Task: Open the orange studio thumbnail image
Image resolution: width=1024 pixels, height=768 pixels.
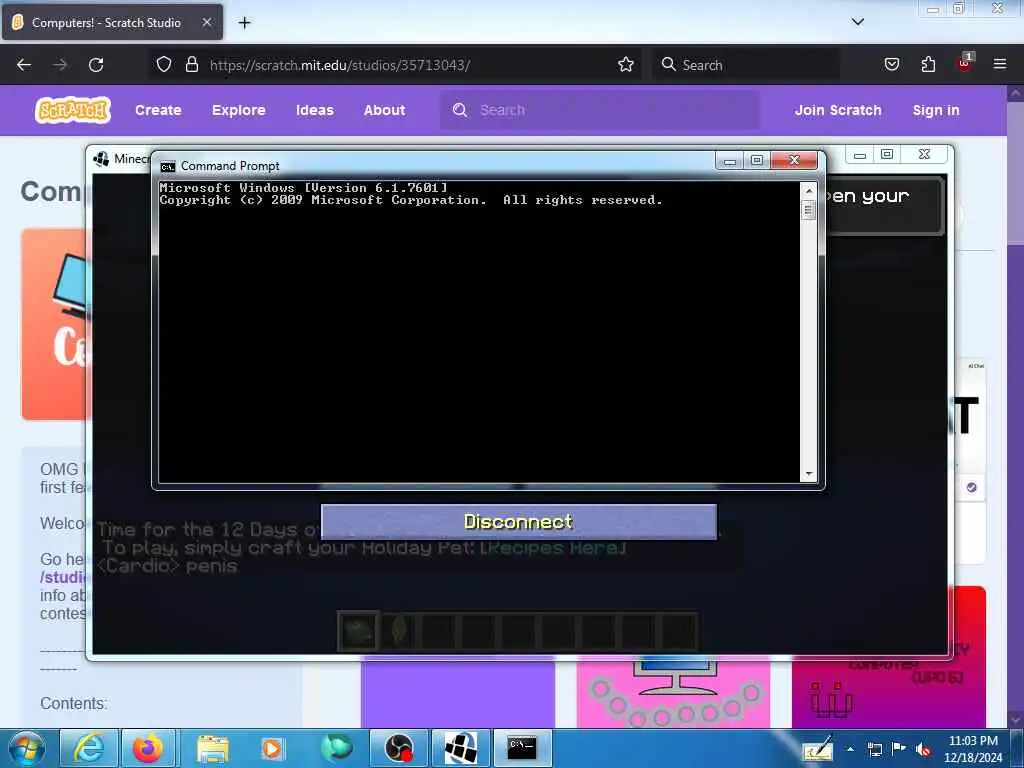Action: point(54,325)
